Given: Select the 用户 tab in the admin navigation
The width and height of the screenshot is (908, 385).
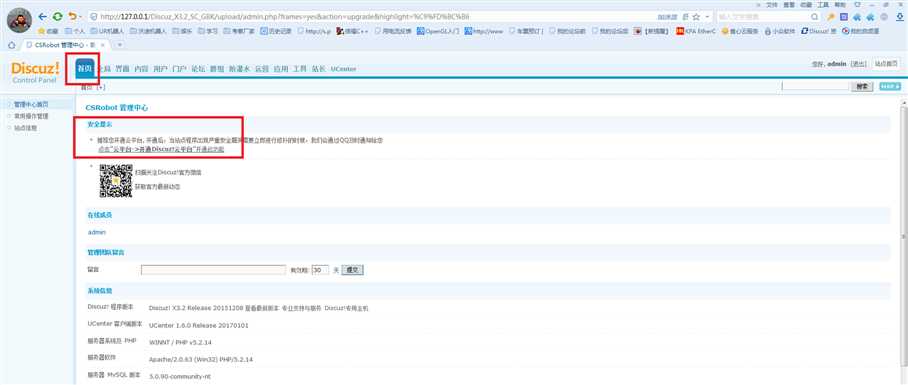Looking at the screenshot, I should coord(160,69).
